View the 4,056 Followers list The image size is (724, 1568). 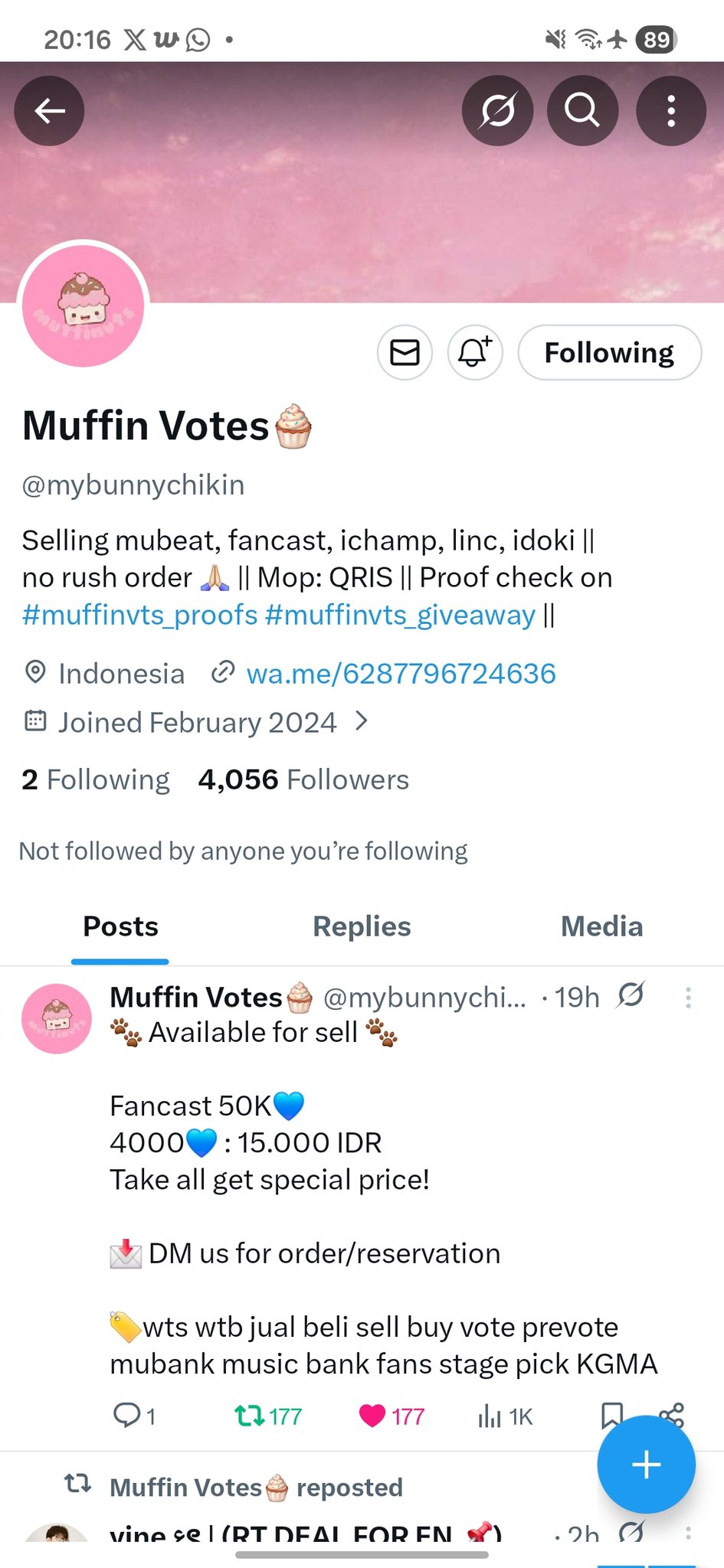click(303, 779)
